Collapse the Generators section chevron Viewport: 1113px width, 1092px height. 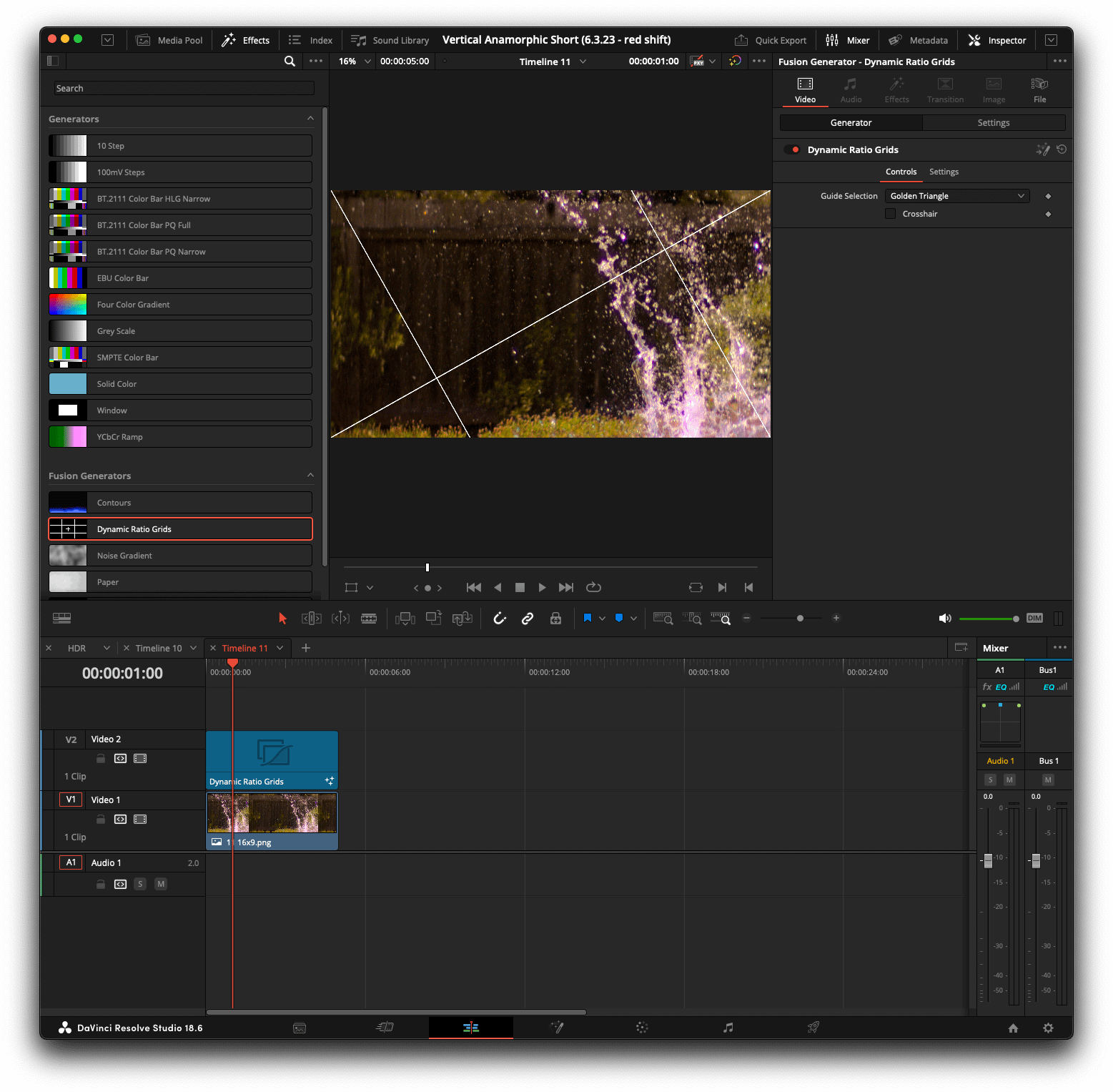[x=310, y=119]
